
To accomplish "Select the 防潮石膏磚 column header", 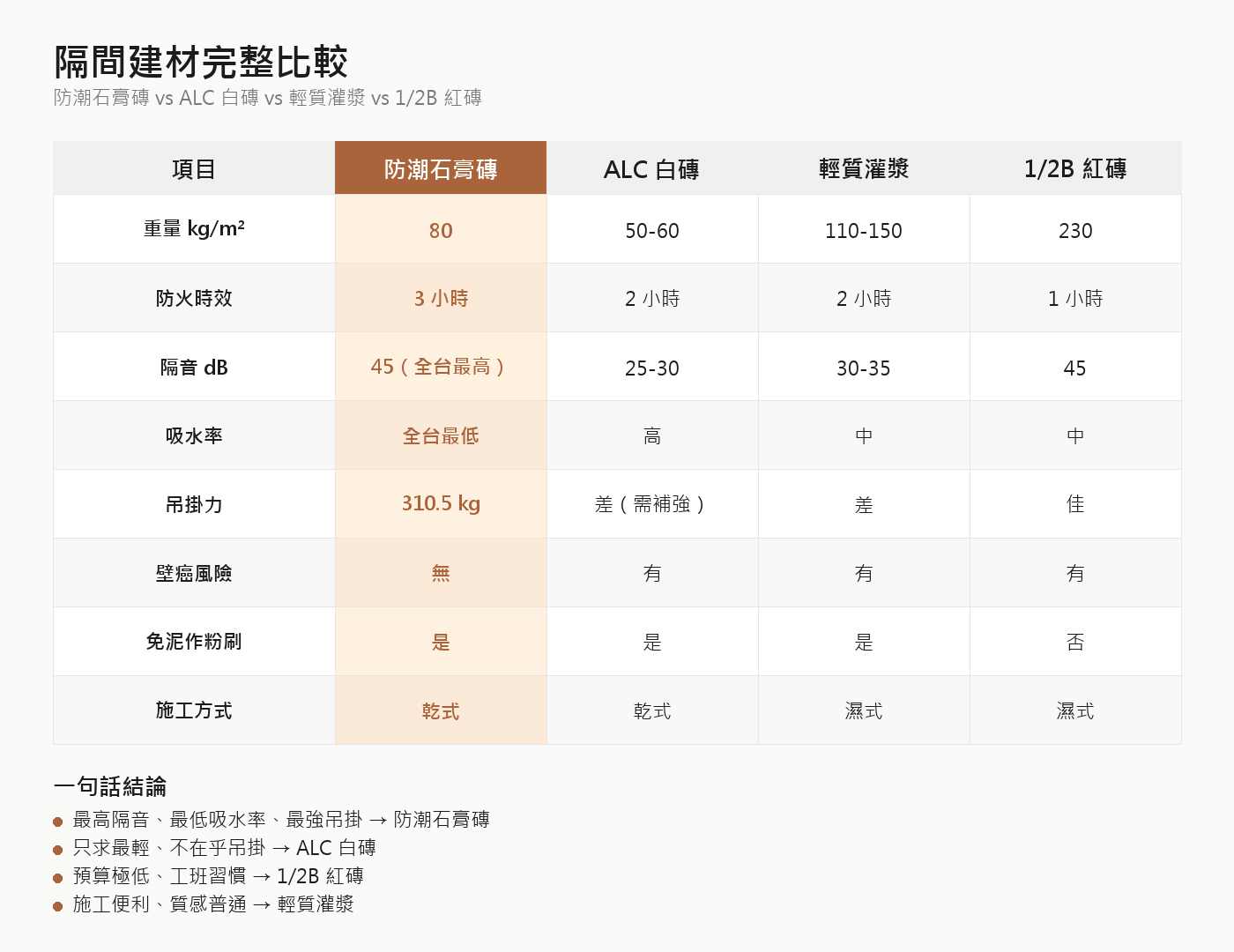I will (440, 167).
